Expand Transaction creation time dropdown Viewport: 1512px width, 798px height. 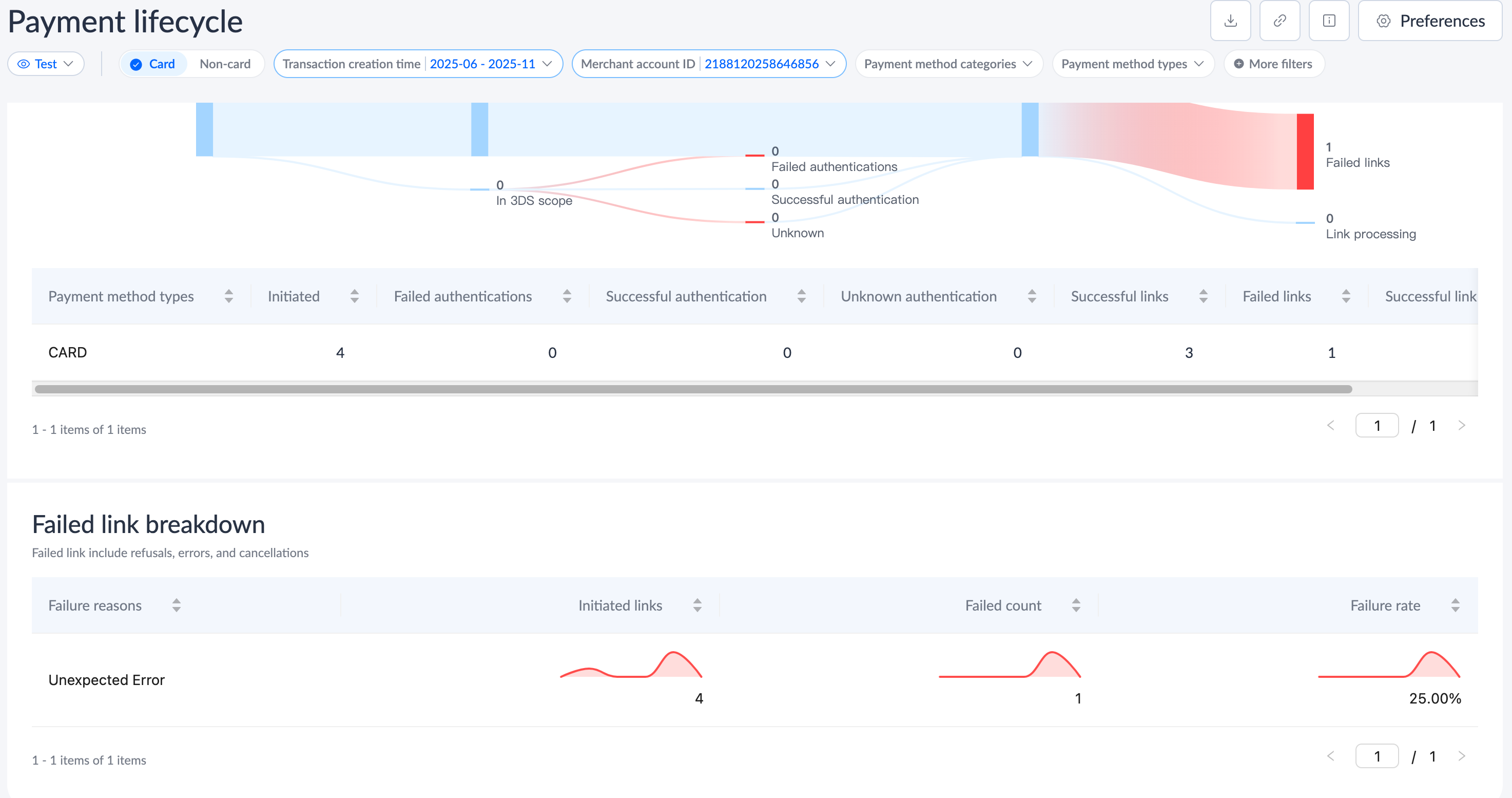pyautogui.click(x=418, y=64)
